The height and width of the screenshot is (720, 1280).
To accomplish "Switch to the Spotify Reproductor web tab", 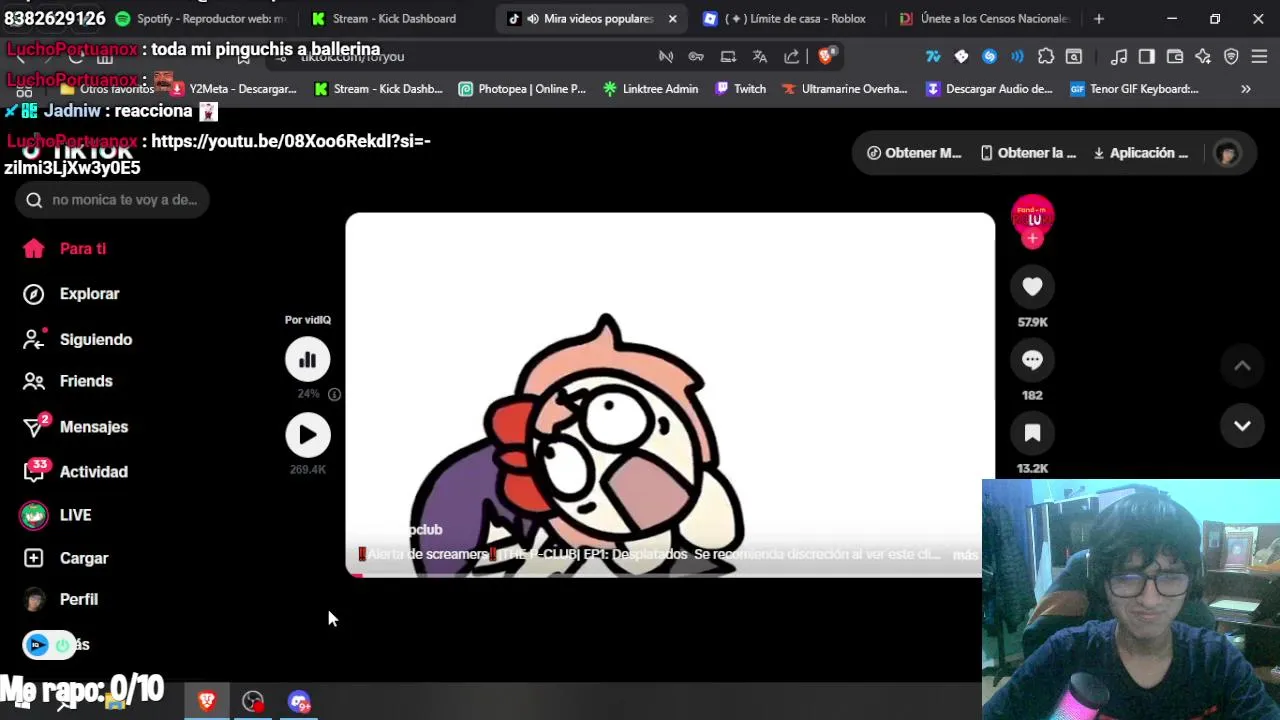I will point(200,19).
